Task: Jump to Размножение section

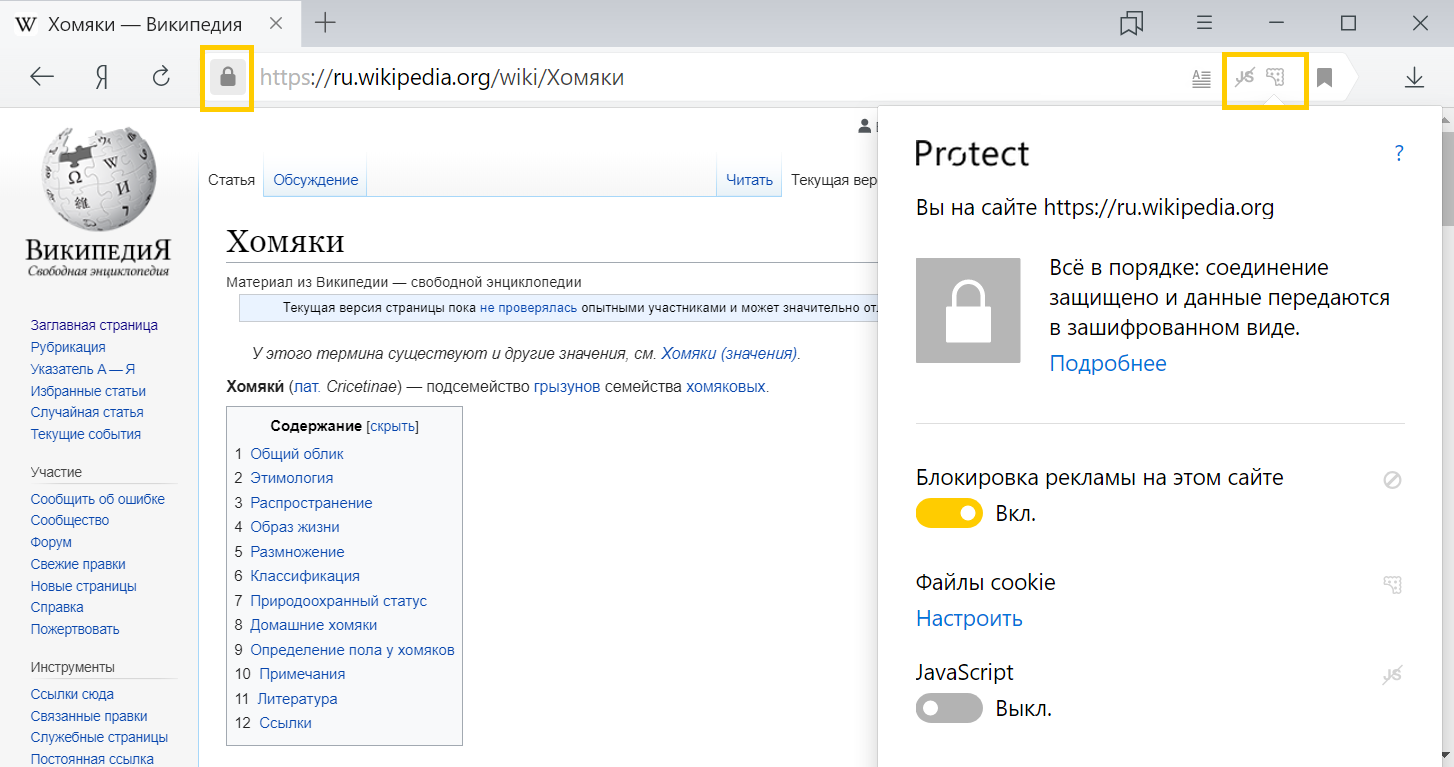Action: coord(297,552)
